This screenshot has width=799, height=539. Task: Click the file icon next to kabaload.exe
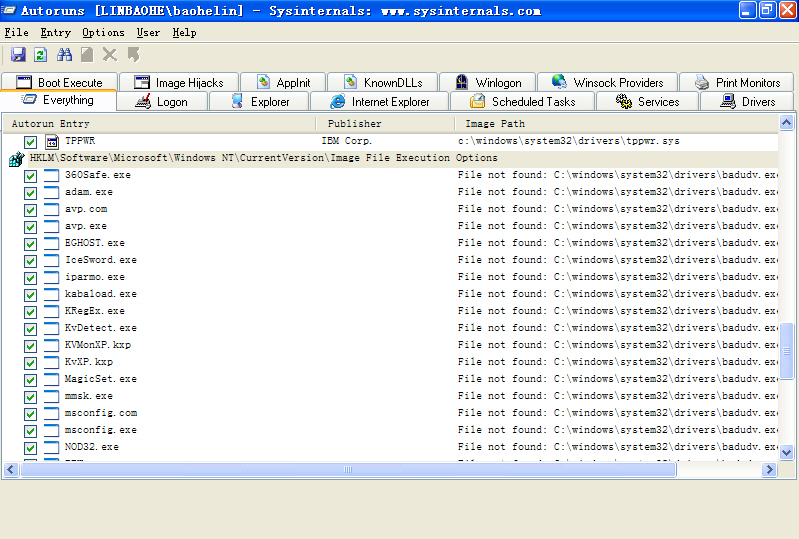pyautogui.click(x=51, y=294)
